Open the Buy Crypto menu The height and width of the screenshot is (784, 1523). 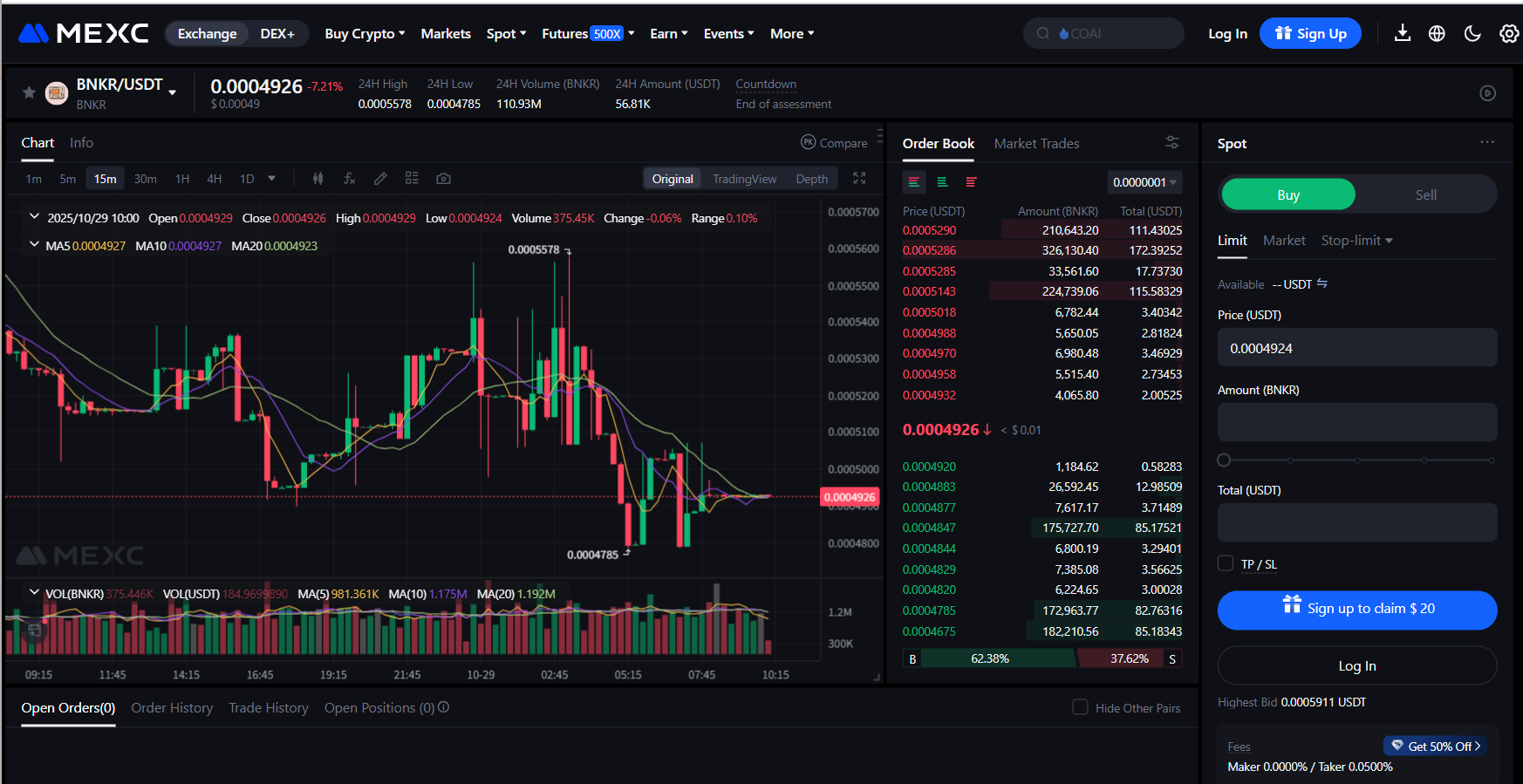pyautogui.click(x=365, y=34)
